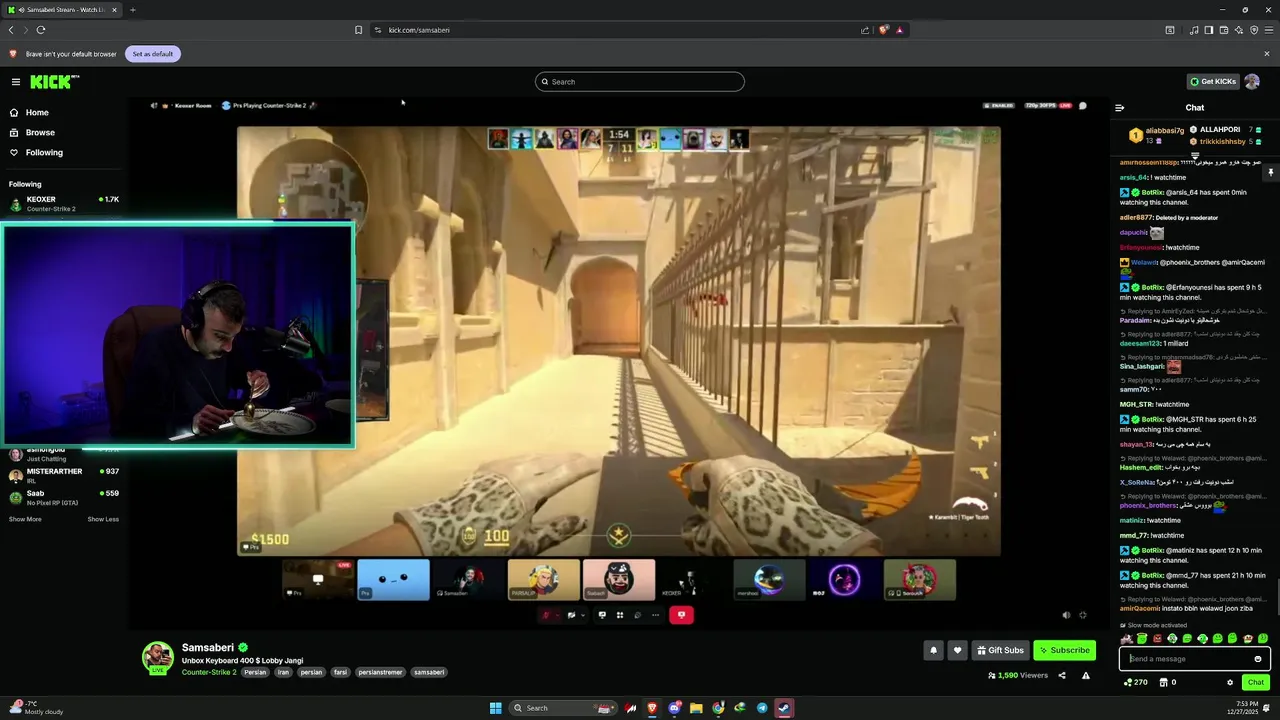Image resolution: width=1280 pixels, height=720 pixels.
Task: Open weather widget showing 7°C Mostly cloudy
Action: coord(36,708)
